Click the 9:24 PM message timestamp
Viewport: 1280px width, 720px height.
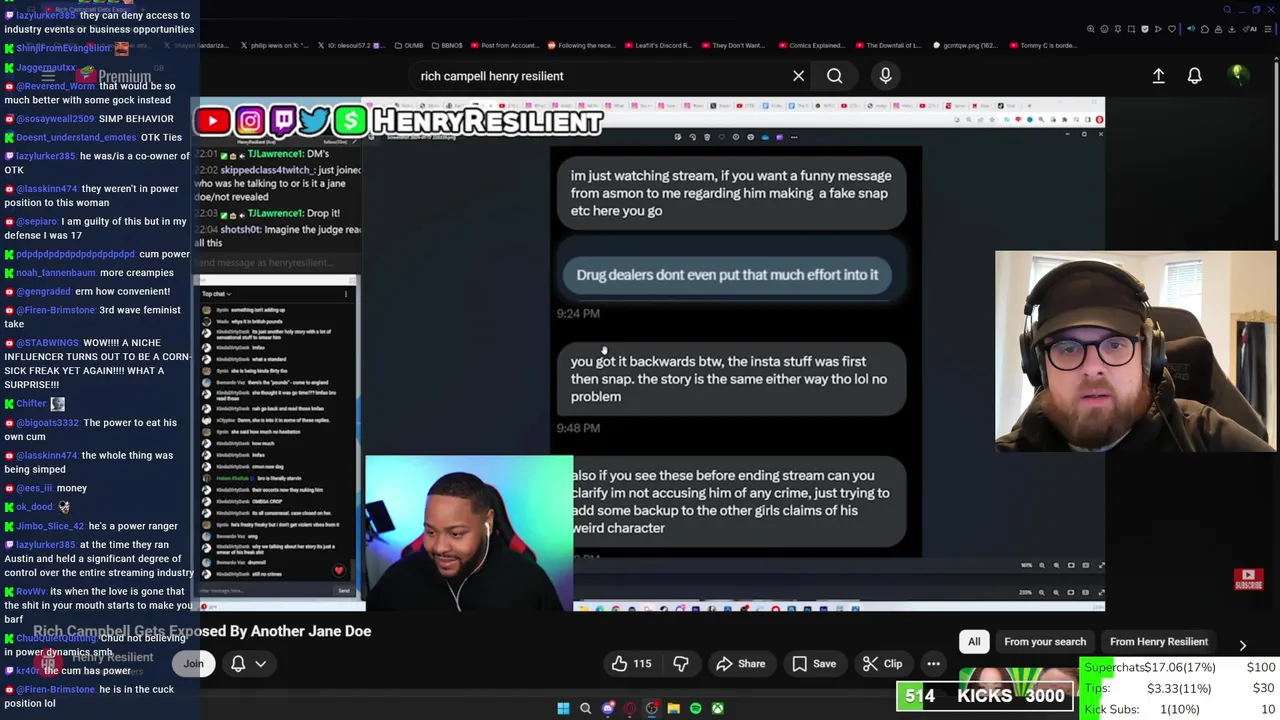(x=578, y=314)
